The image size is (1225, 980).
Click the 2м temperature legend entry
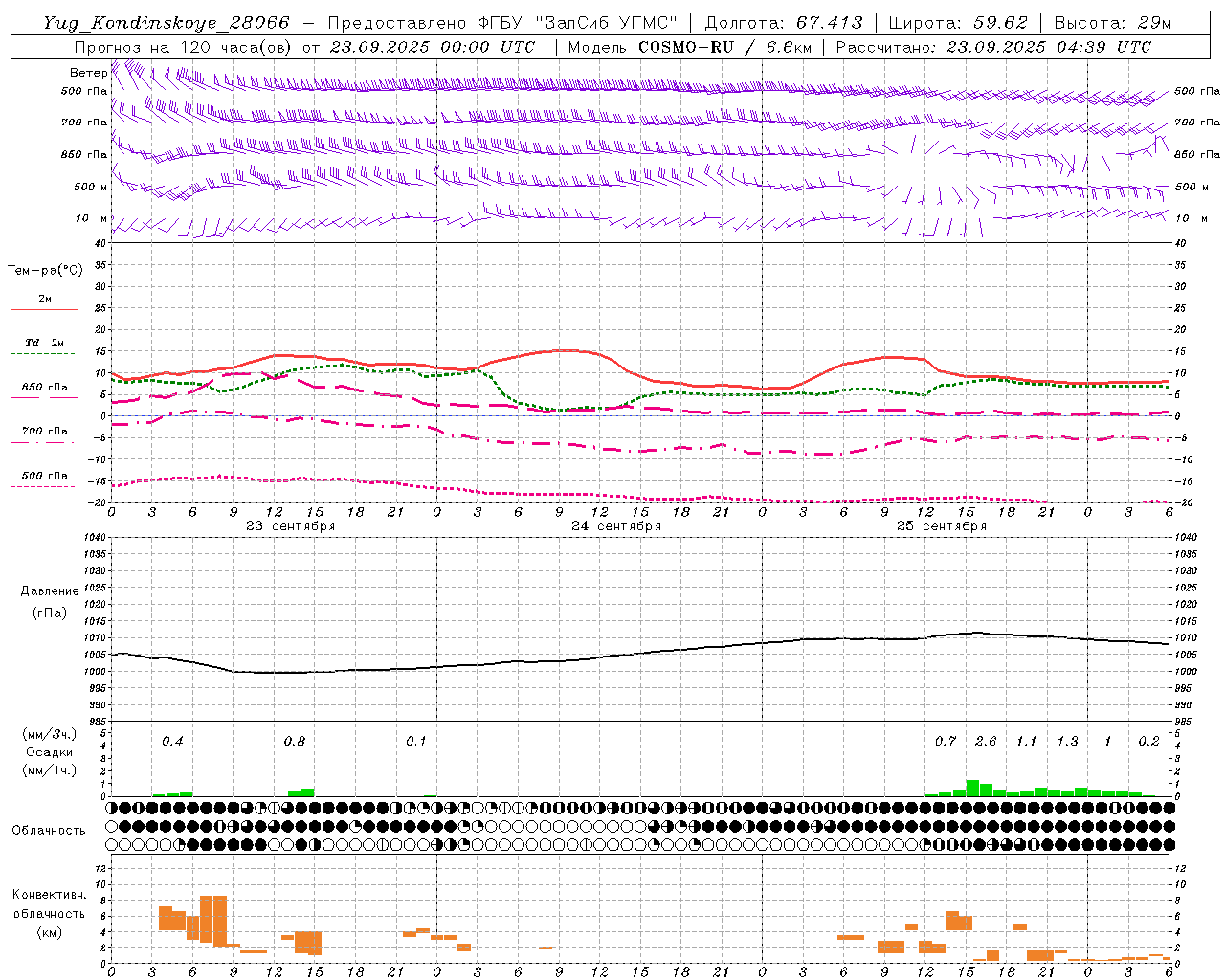click(x=44, y=299)
